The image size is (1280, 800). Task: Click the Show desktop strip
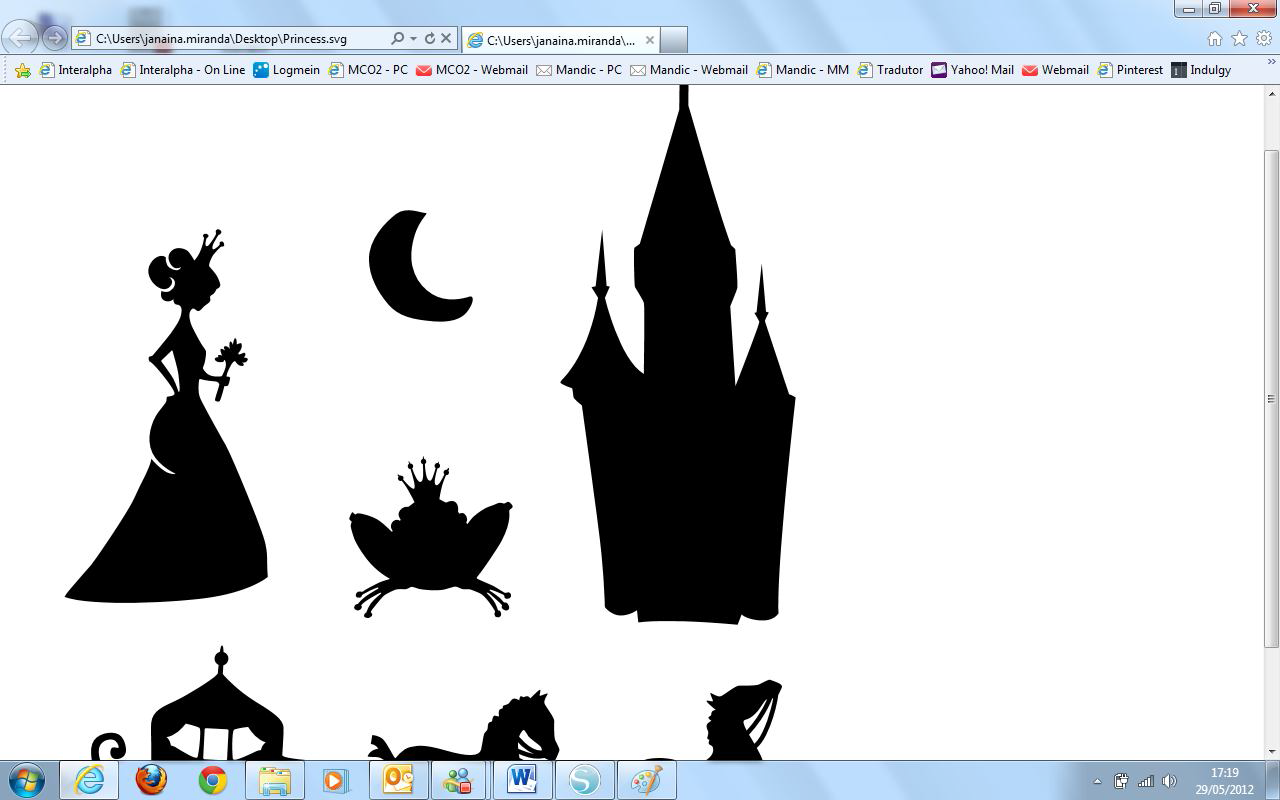[x=1273, y=780]
